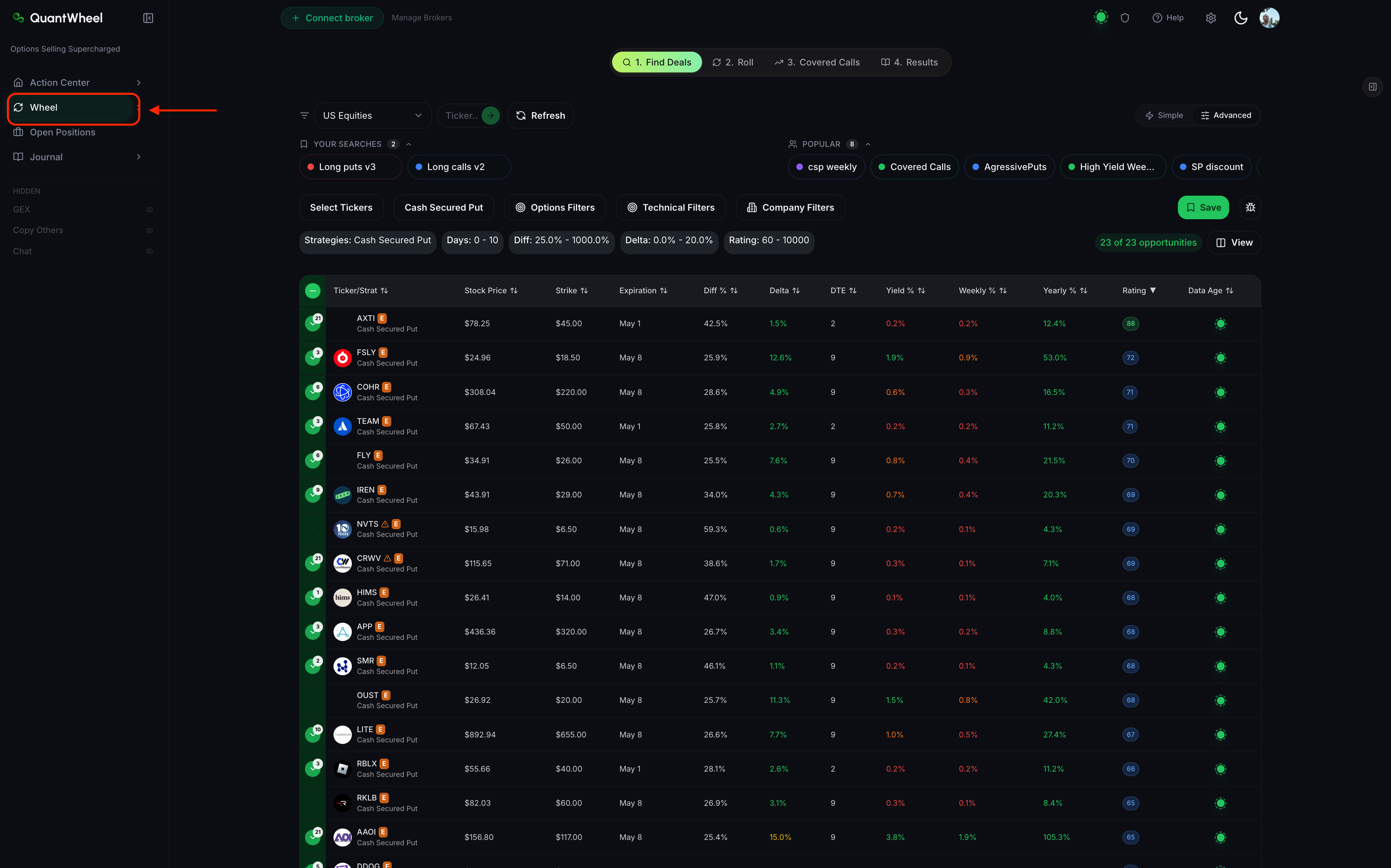Submit ticker search arrow button
This screenshot has height=868, width=1391.
tap(490, 116)
